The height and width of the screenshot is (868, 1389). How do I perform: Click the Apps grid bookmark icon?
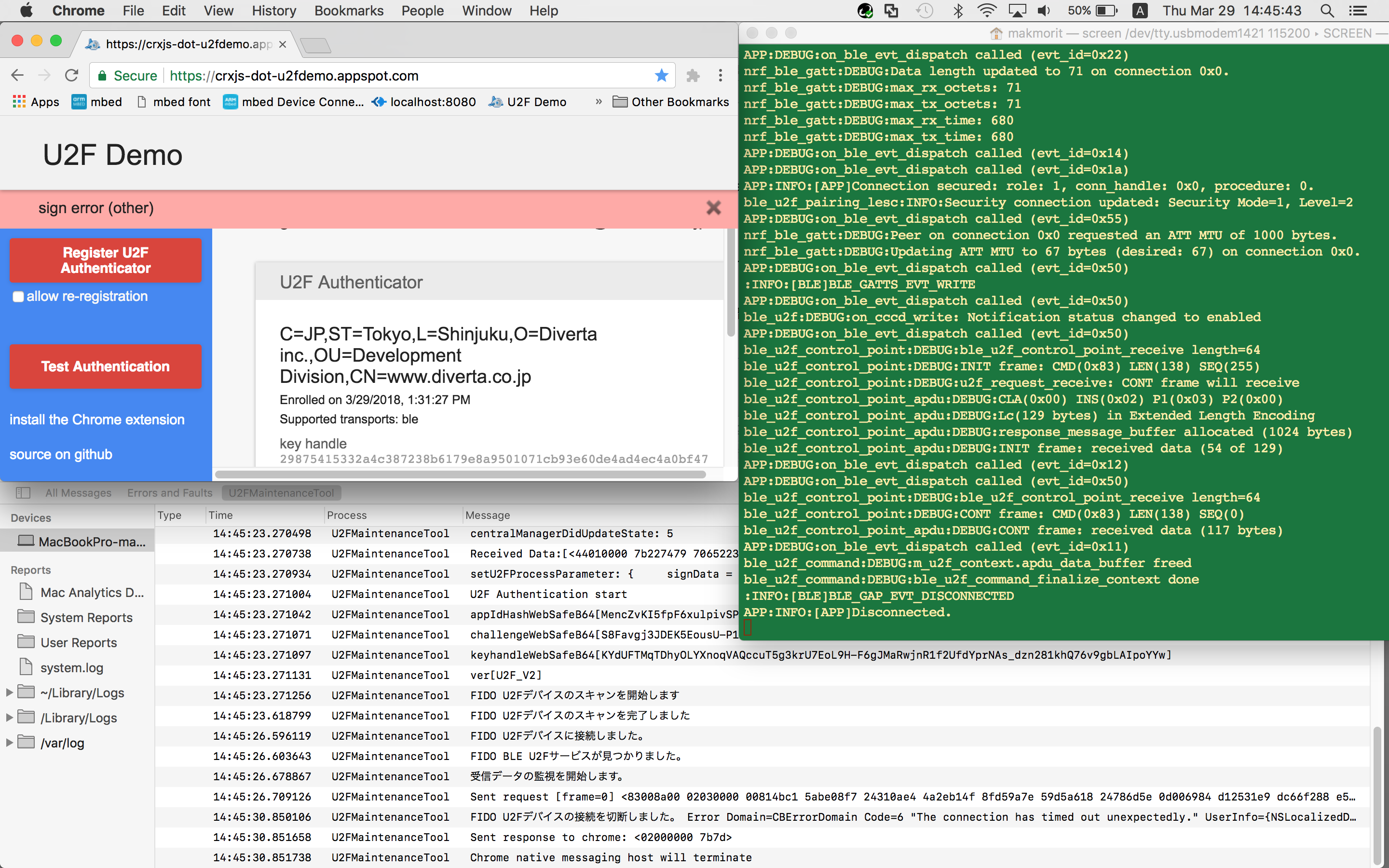pos(19,102)
